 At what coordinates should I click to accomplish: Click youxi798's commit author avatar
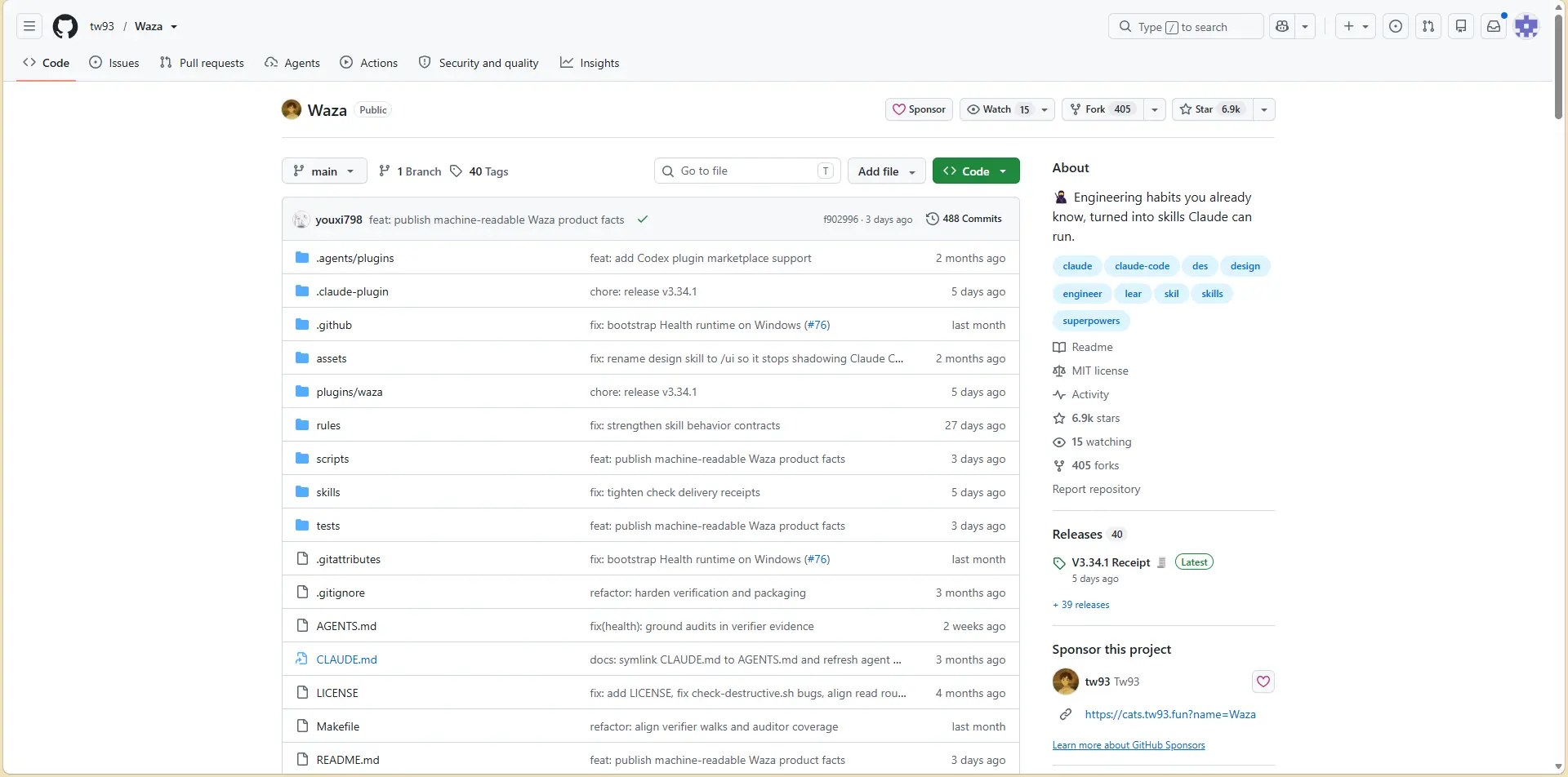pyautogui.click(x=301, y=219)
